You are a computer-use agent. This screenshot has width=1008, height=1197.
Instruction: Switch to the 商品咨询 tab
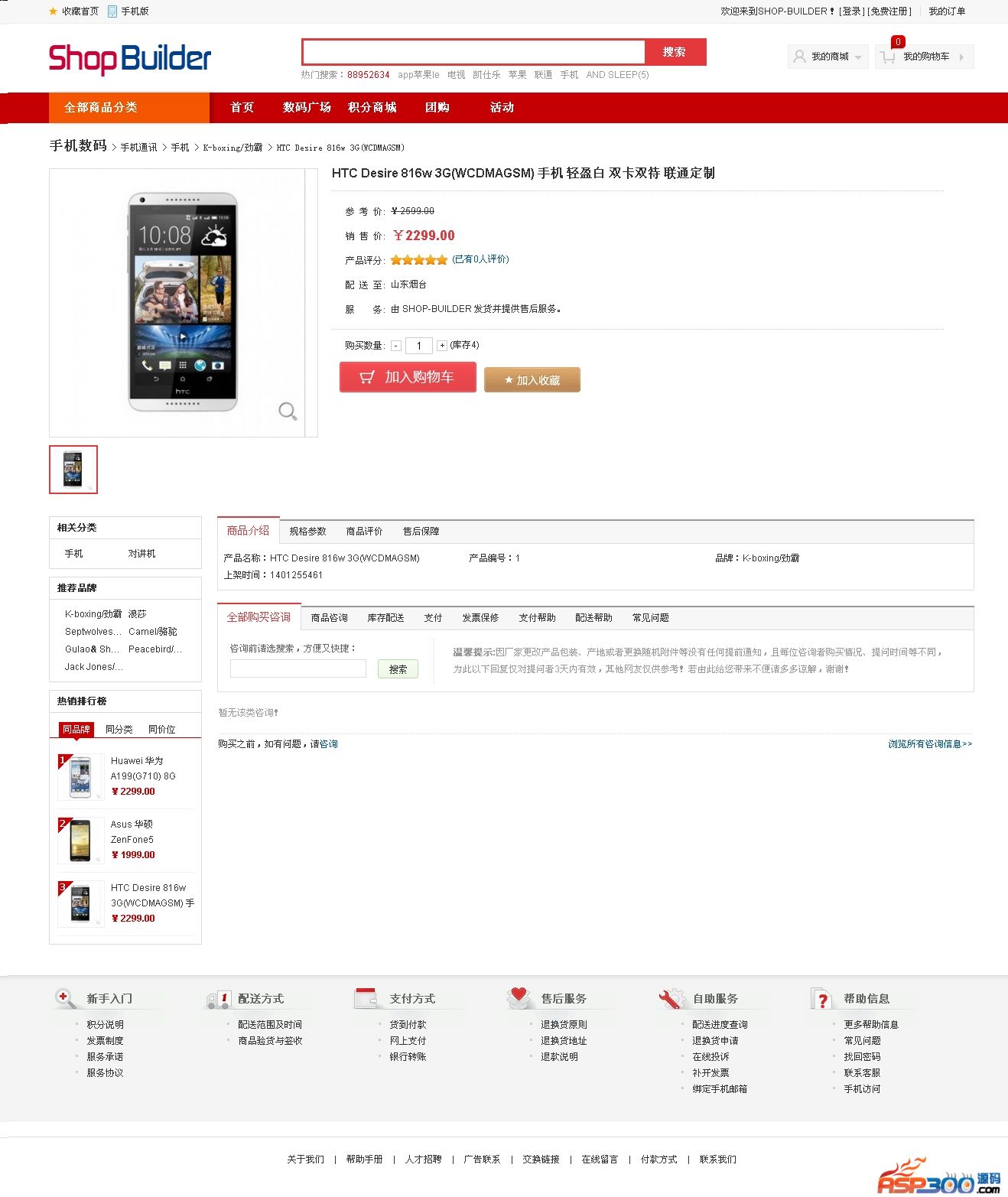pos(330,618)
